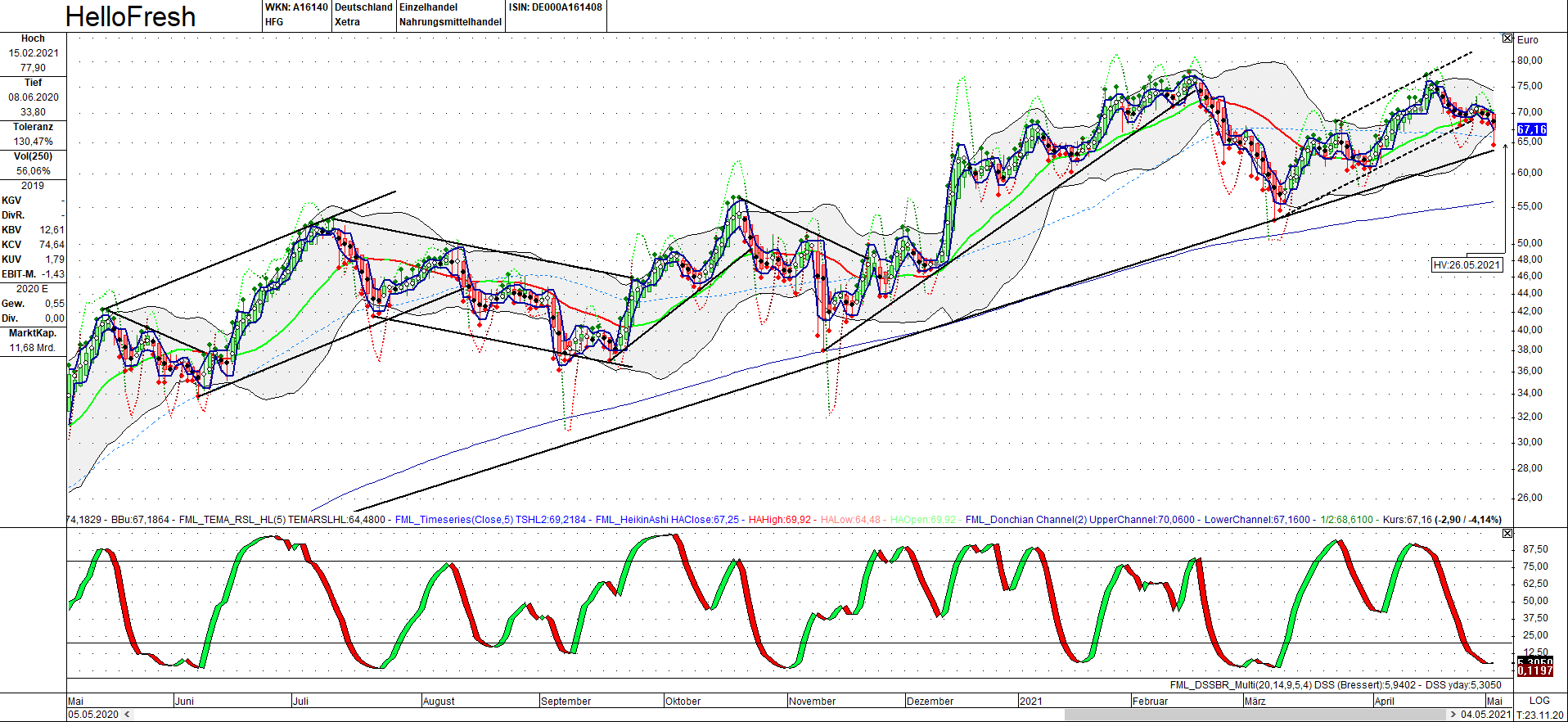
Task: Click the 2020 E estimate header
Action: (33, 289)
